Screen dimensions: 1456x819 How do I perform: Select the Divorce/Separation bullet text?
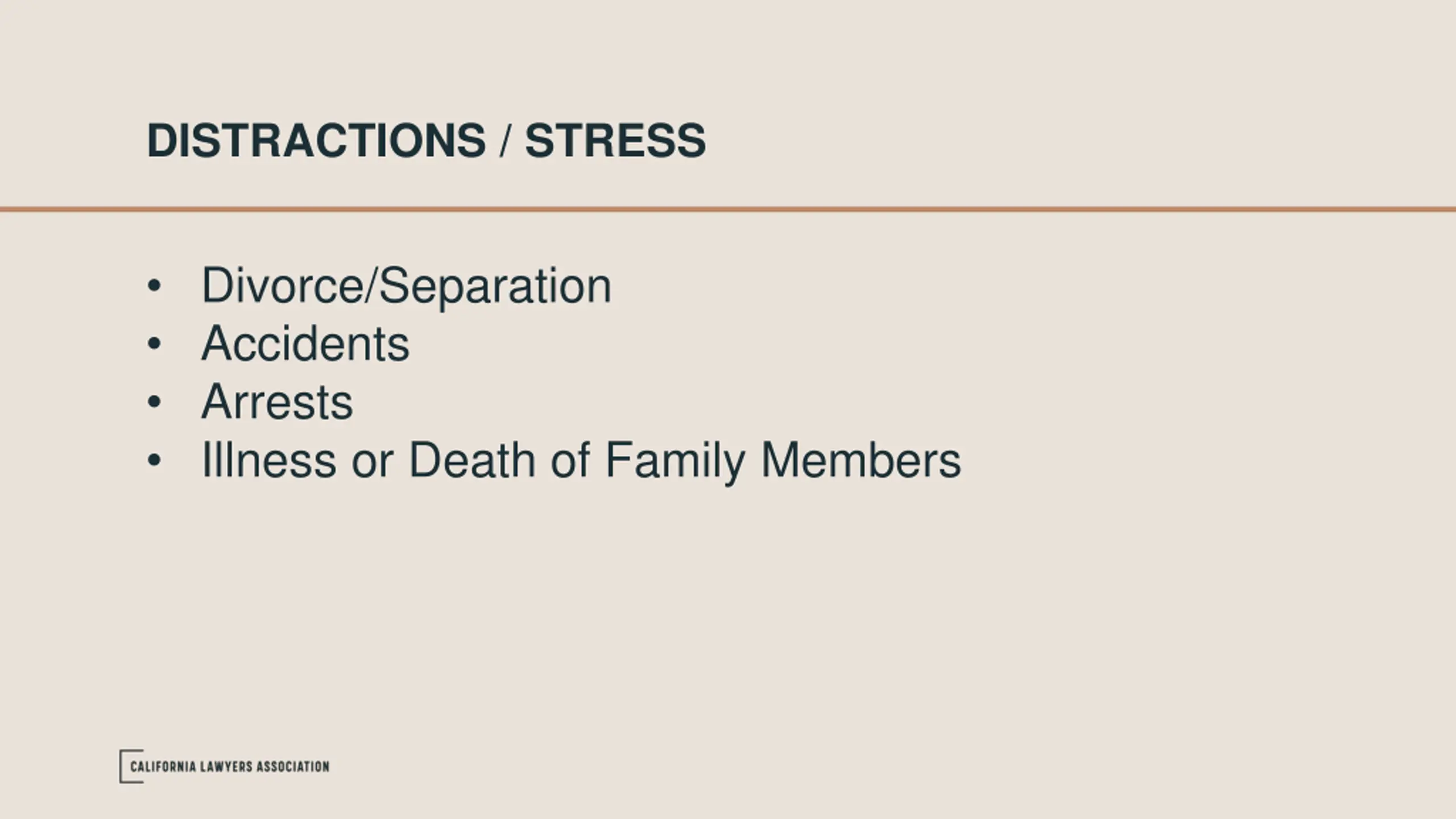point(407,287)
